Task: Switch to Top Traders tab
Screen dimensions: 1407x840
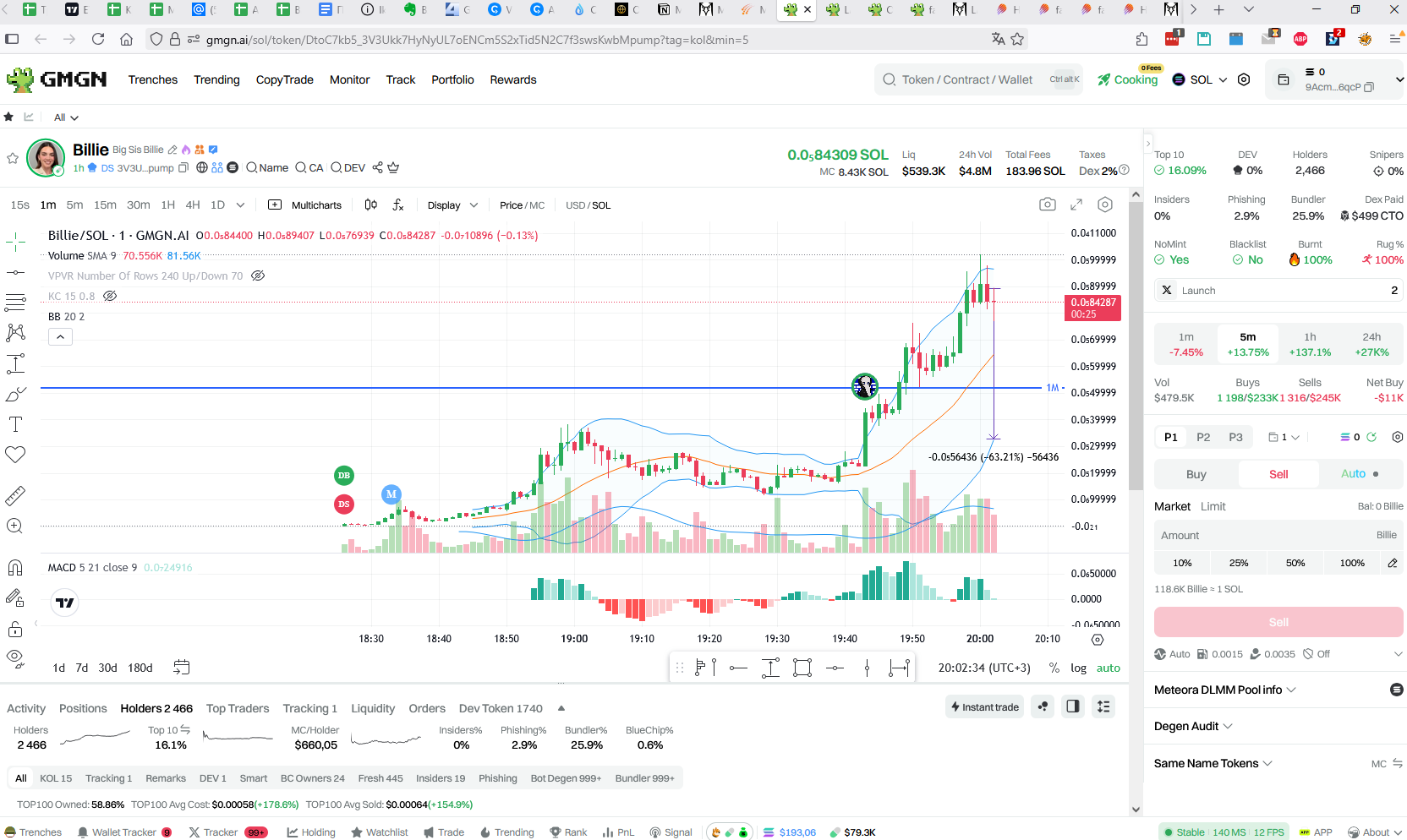Action: (238, 708)
